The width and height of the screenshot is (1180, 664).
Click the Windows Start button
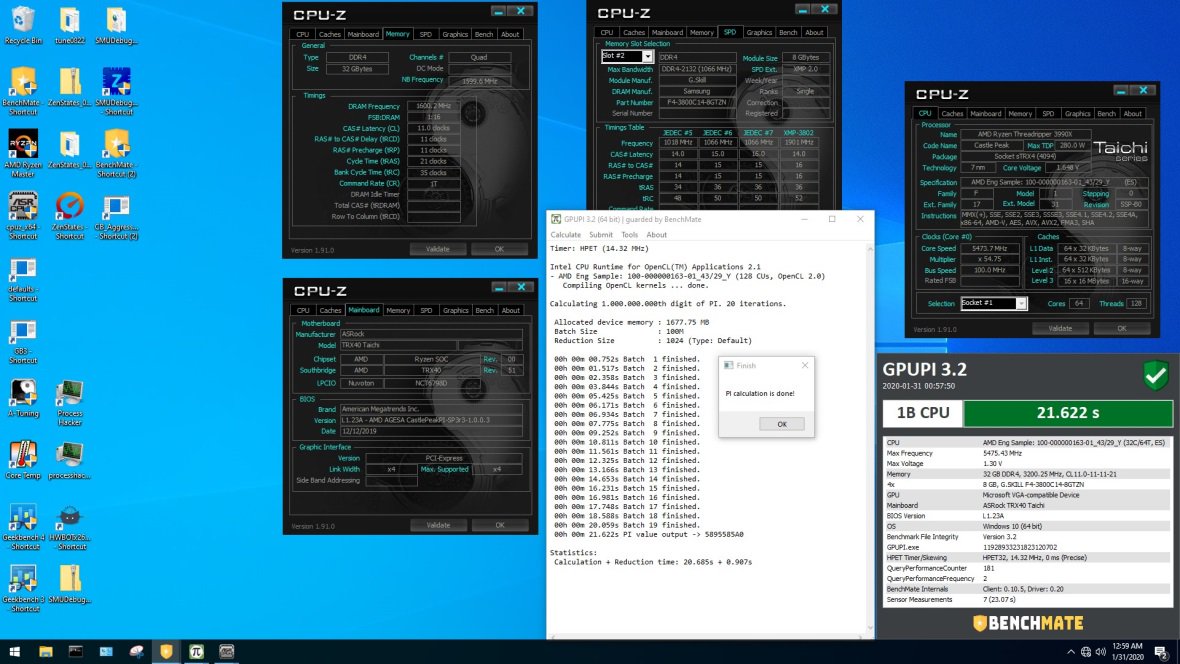pos(13,651)
